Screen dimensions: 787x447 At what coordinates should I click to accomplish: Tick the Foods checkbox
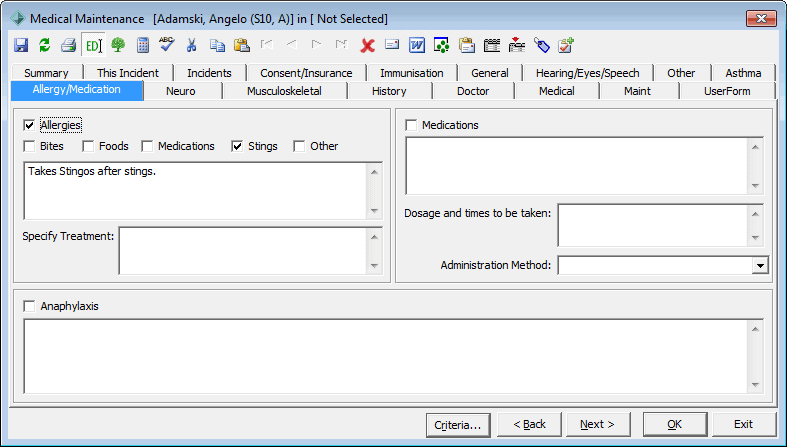point(88,146)
